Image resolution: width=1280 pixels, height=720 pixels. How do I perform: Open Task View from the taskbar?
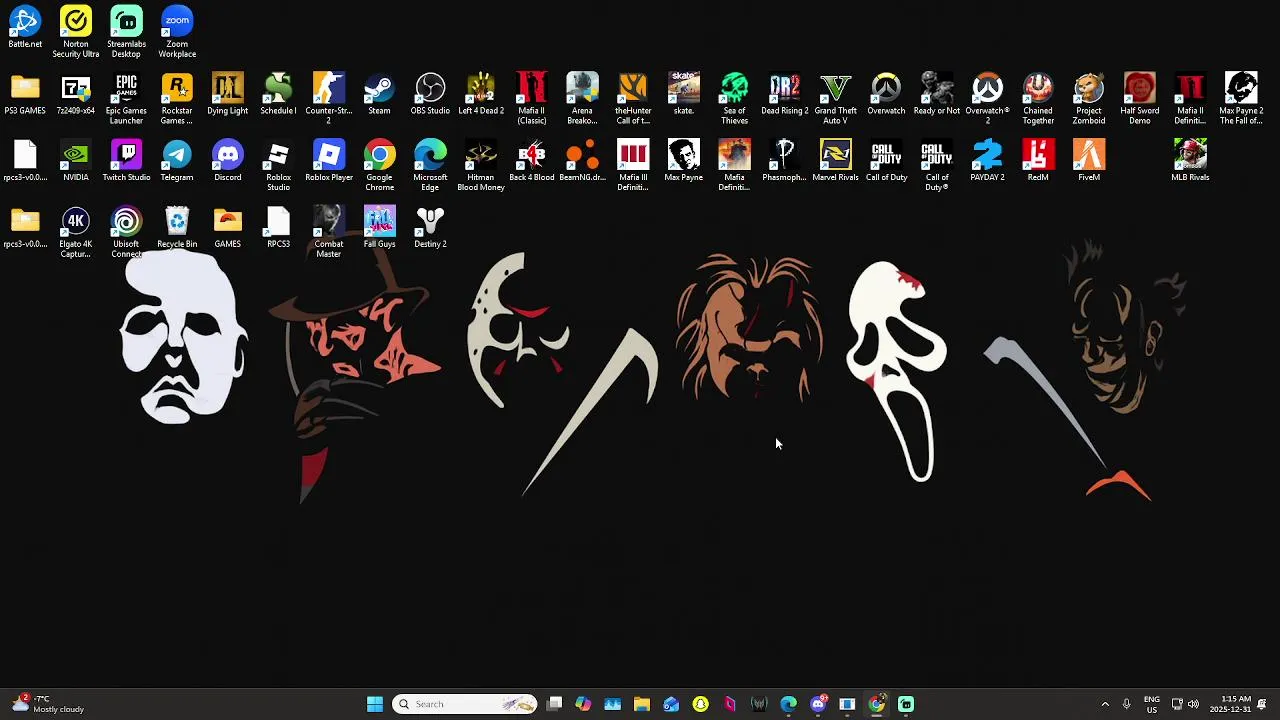(555, 704)
